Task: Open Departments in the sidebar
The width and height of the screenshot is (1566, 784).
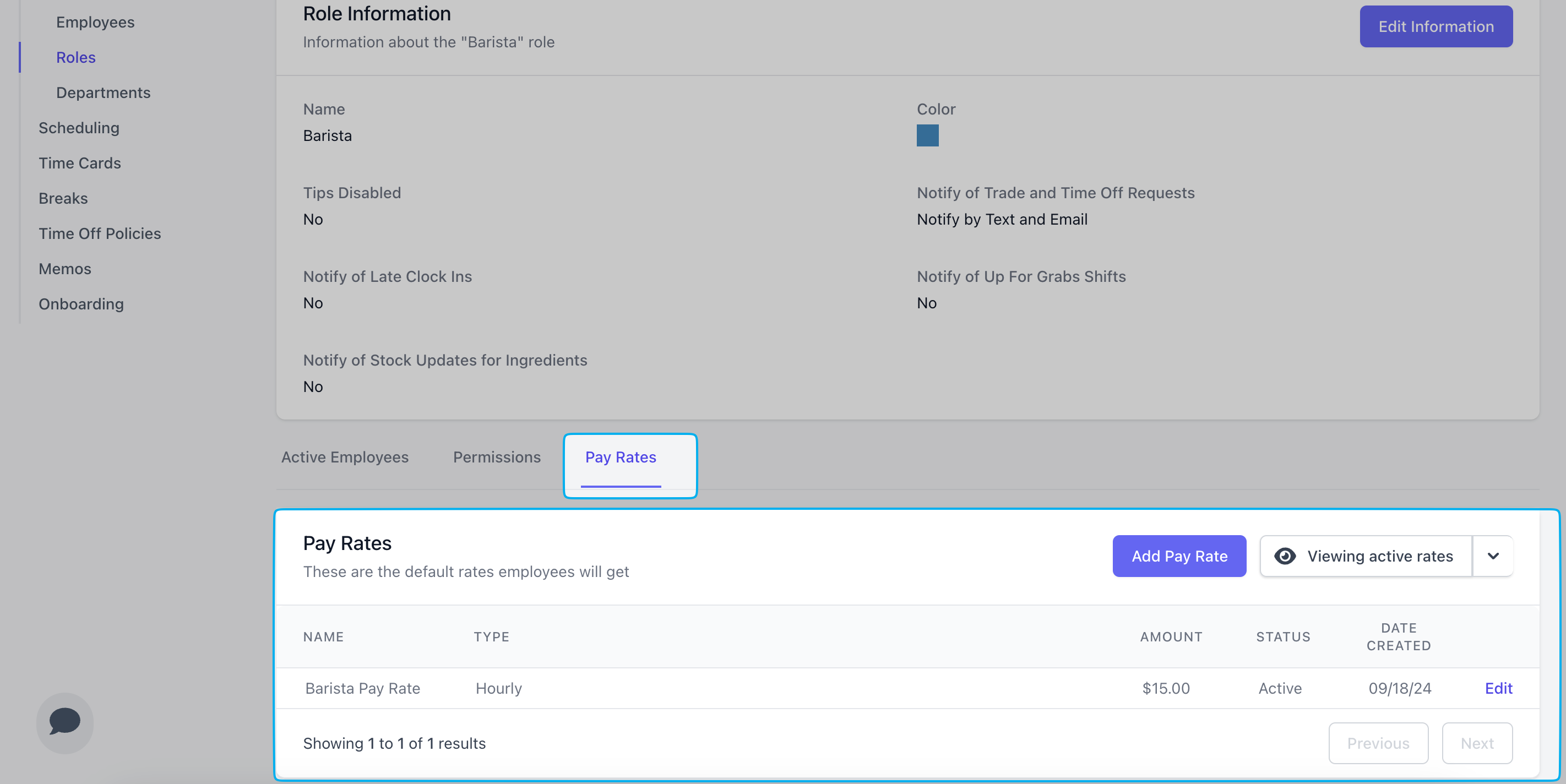Action: [x=104, y=92]
